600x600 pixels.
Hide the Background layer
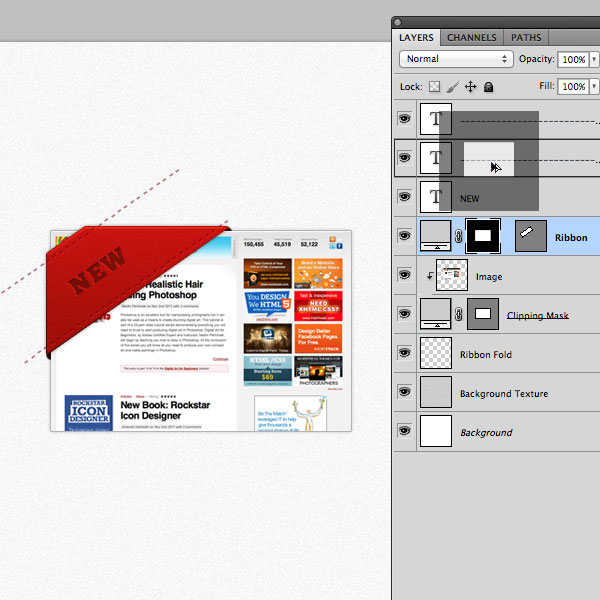[404, 430]
